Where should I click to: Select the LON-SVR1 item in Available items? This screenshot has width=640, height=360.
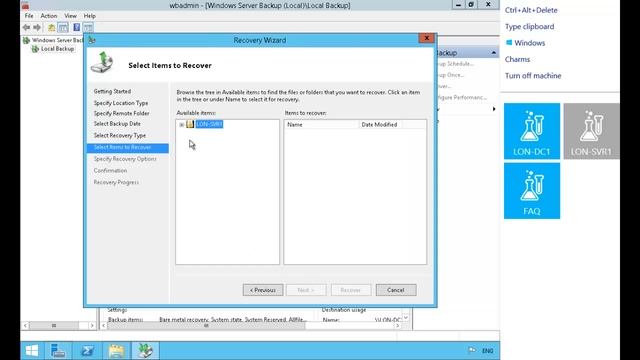pyautogui.click(x=209, y=124)
